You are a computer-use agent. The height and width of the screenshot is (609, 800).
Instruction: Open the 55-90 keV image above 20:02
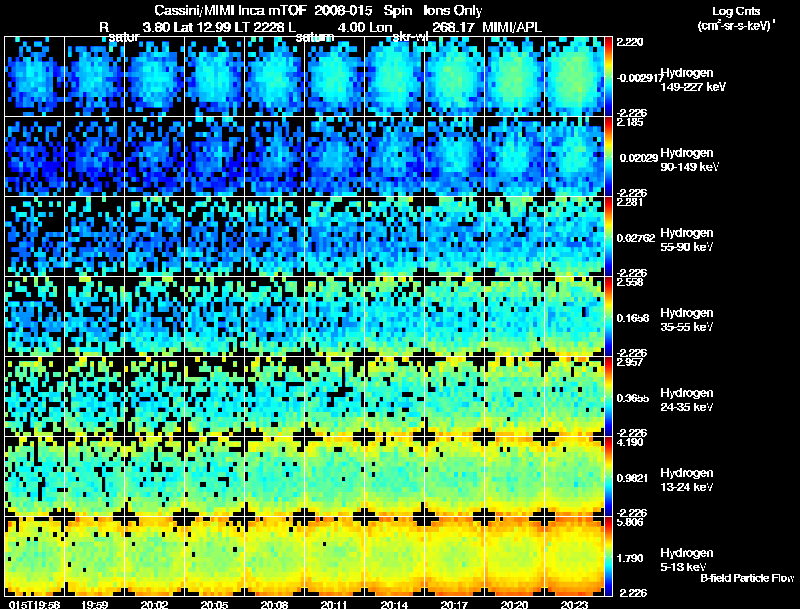click(x=154, y=237)
